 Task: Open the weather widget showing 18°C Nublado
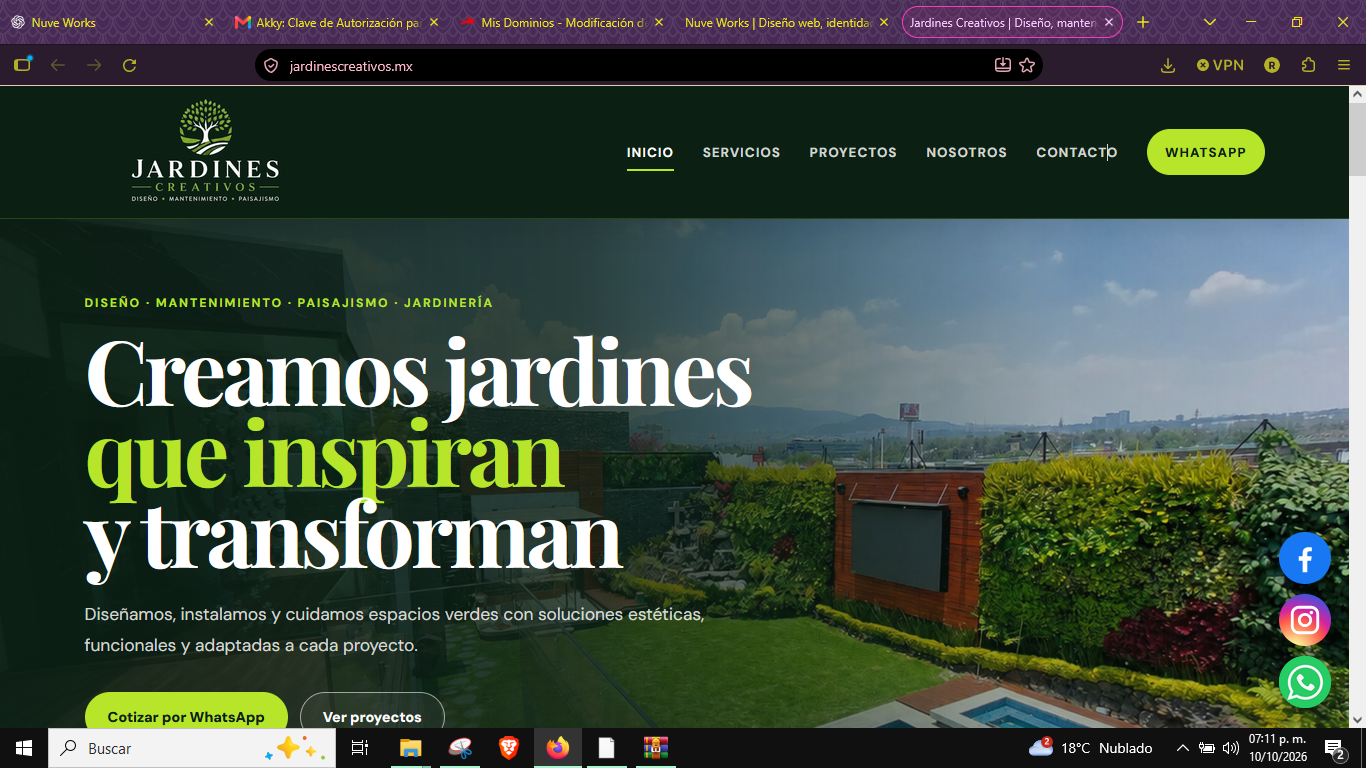point(1091,748)
